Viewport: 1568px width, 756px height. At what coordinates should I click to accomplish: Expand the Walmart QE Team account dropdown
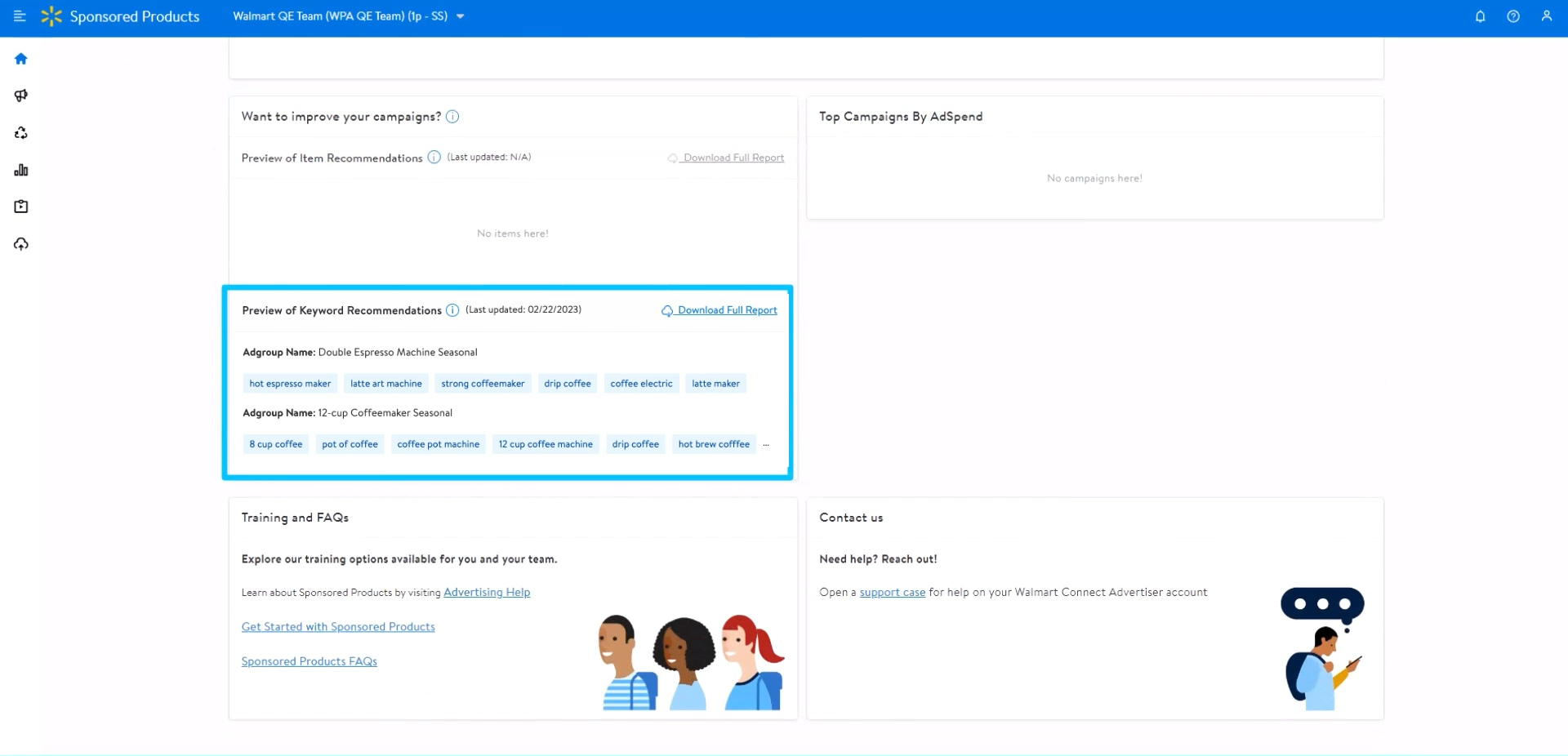(461, 16)
